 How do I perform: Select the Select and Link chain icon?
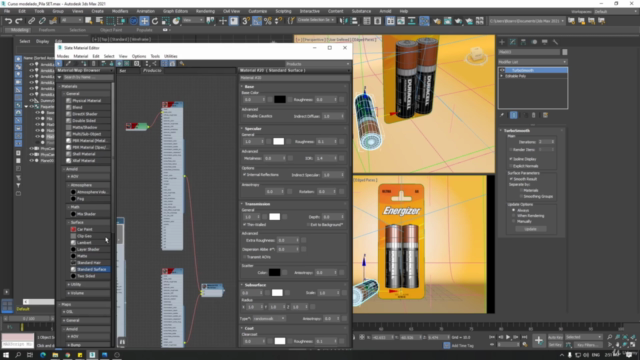point(31,21)
